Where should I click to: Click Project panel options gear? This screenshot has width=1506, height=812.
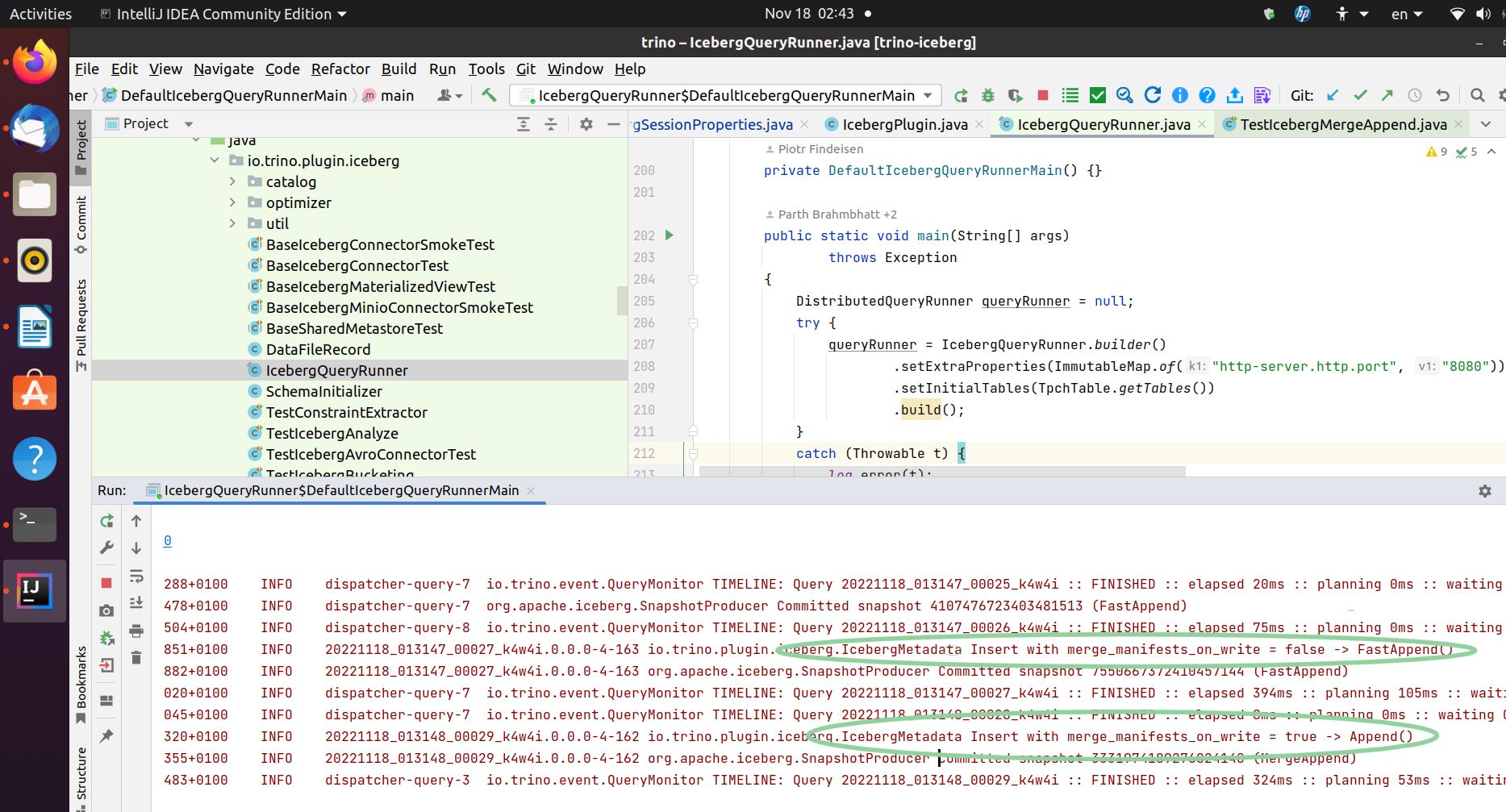(586, 124)
